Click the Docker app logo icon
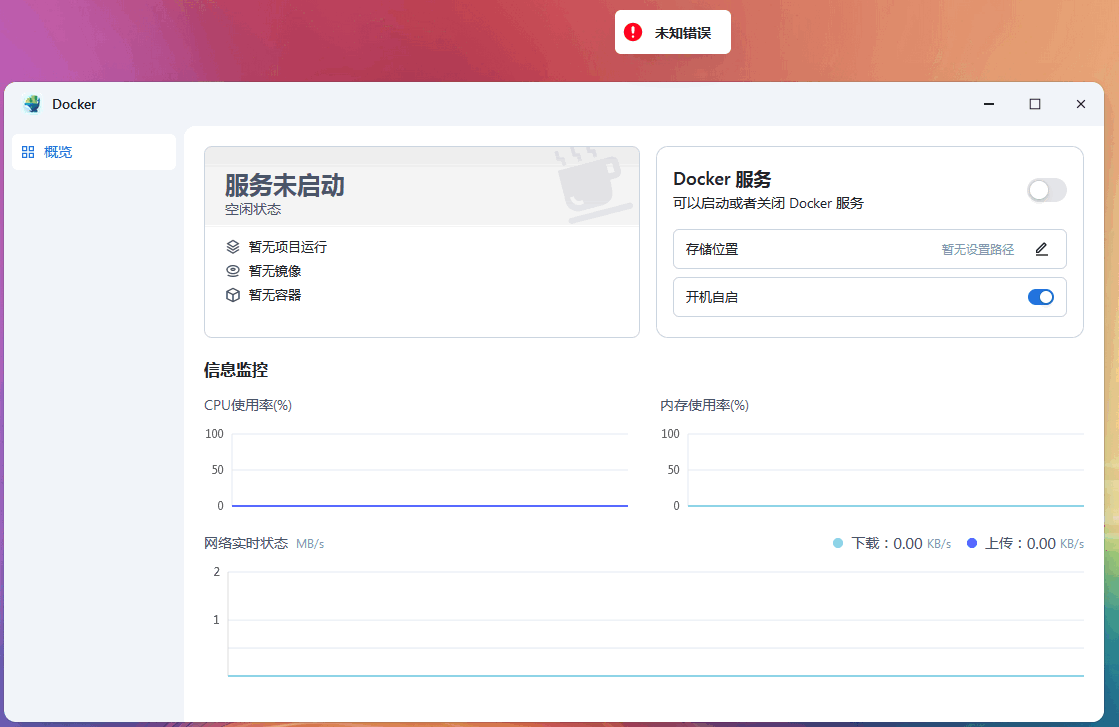This screenshot has width=1119, height=727. coord(32,104)
